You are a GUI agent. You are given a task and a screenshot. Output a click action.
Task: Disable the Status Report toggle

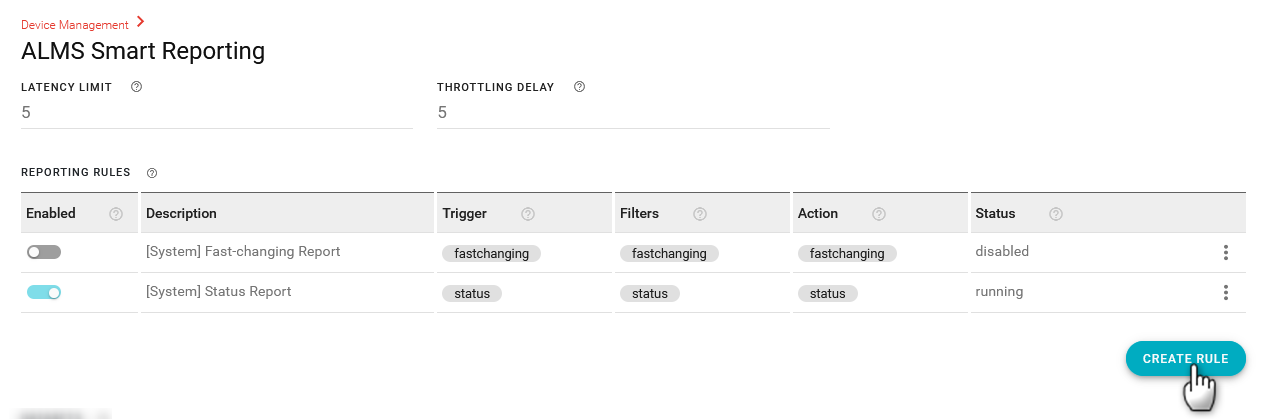click(44, 293)
